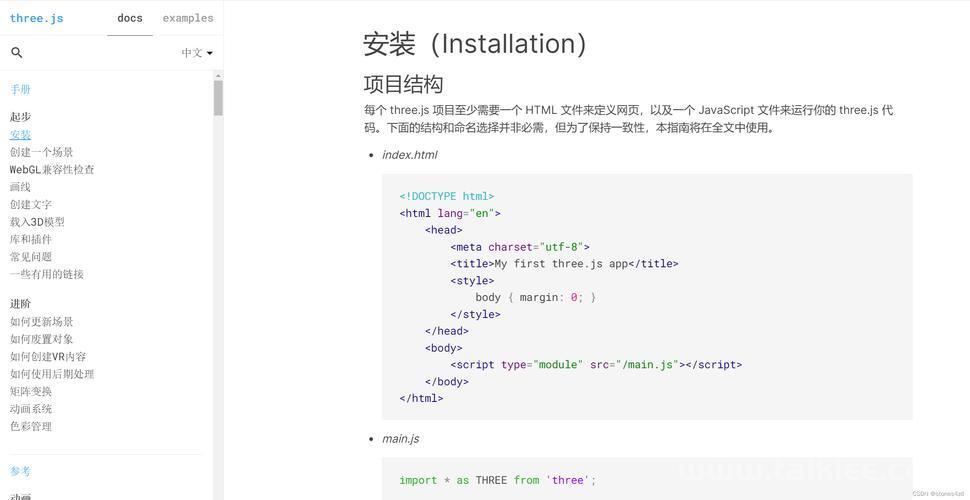Open the 安装 page in sidebar
This screenshot has width=970, height=500.
pyautogui.click(x=20, y=134)
